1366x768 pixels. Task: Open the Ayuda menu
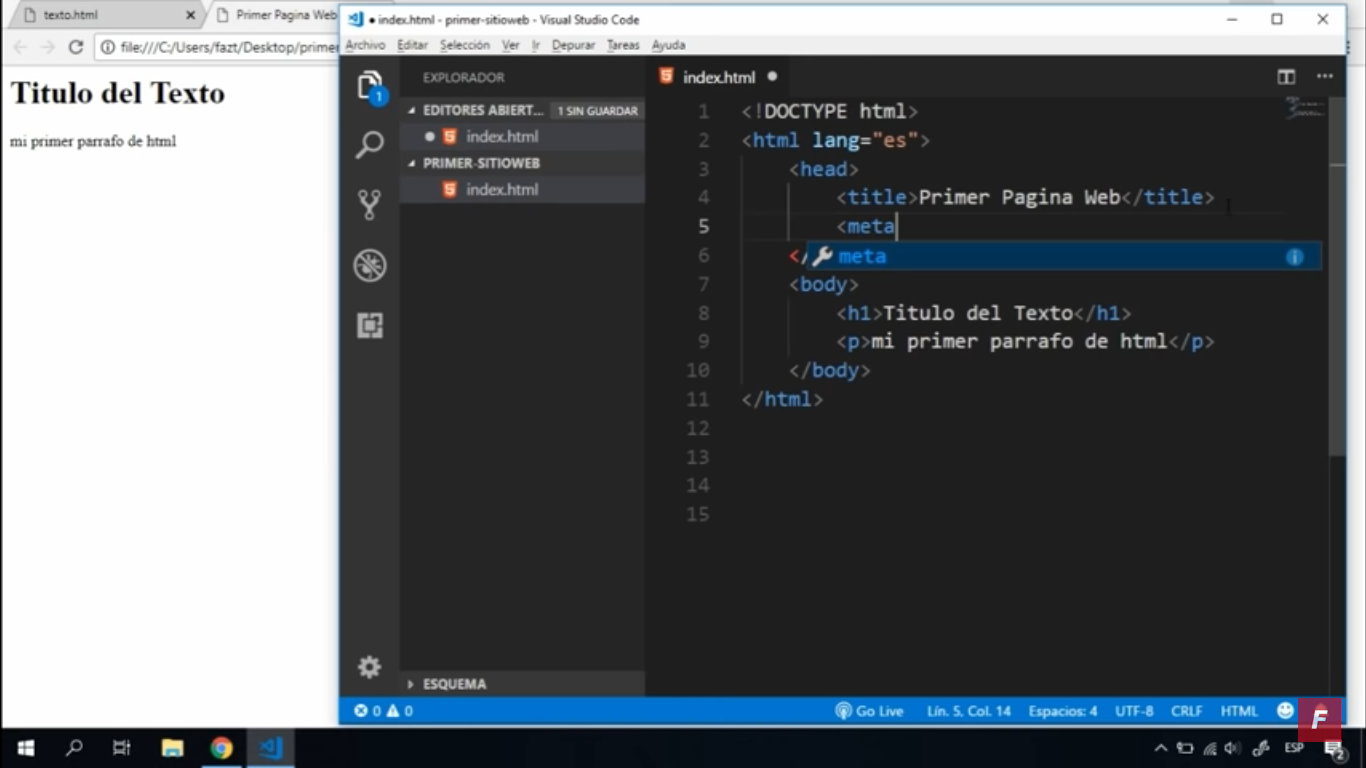click(668, 45)
